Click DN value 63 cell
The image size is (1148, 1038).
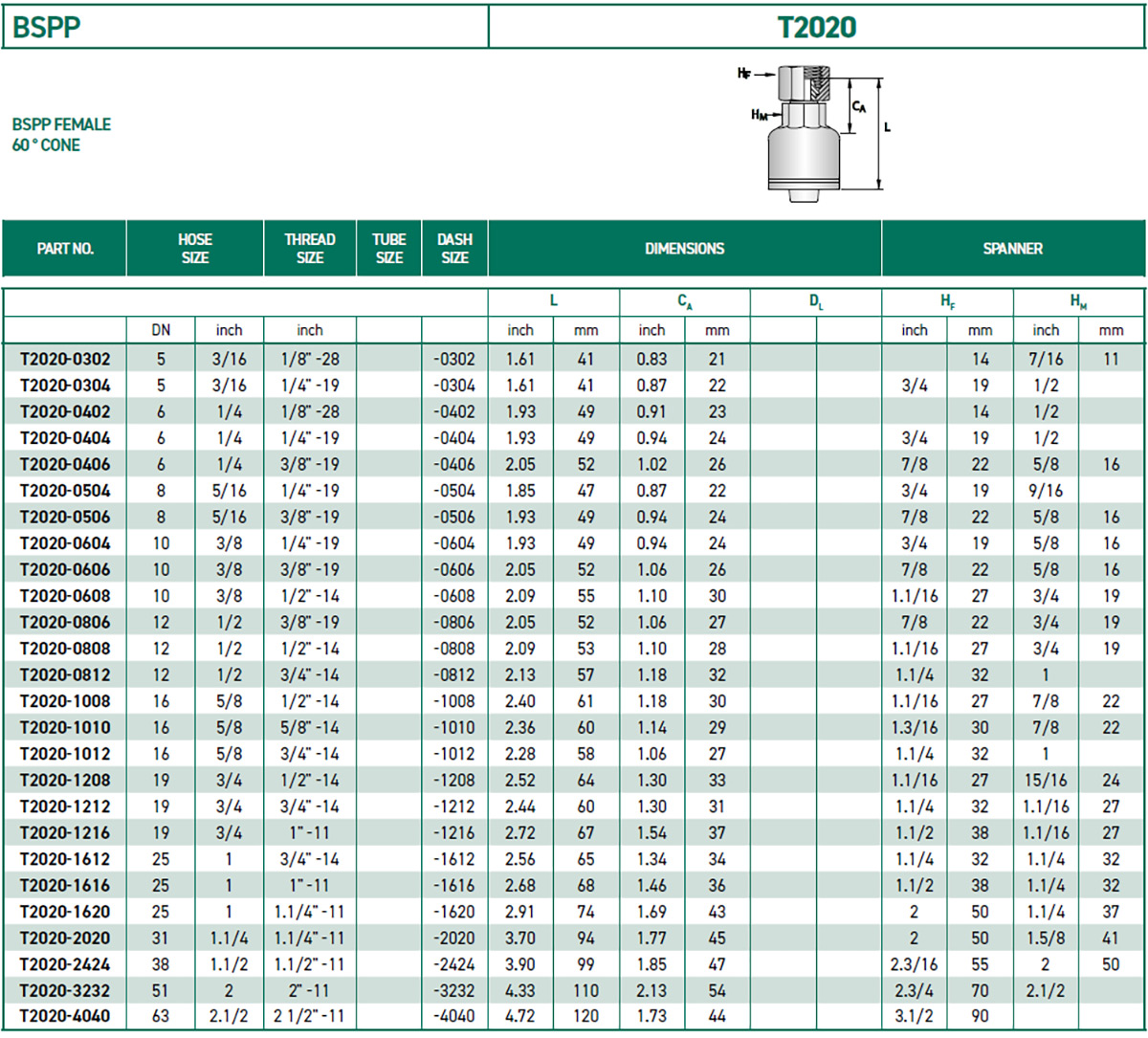click(161, 1016)
